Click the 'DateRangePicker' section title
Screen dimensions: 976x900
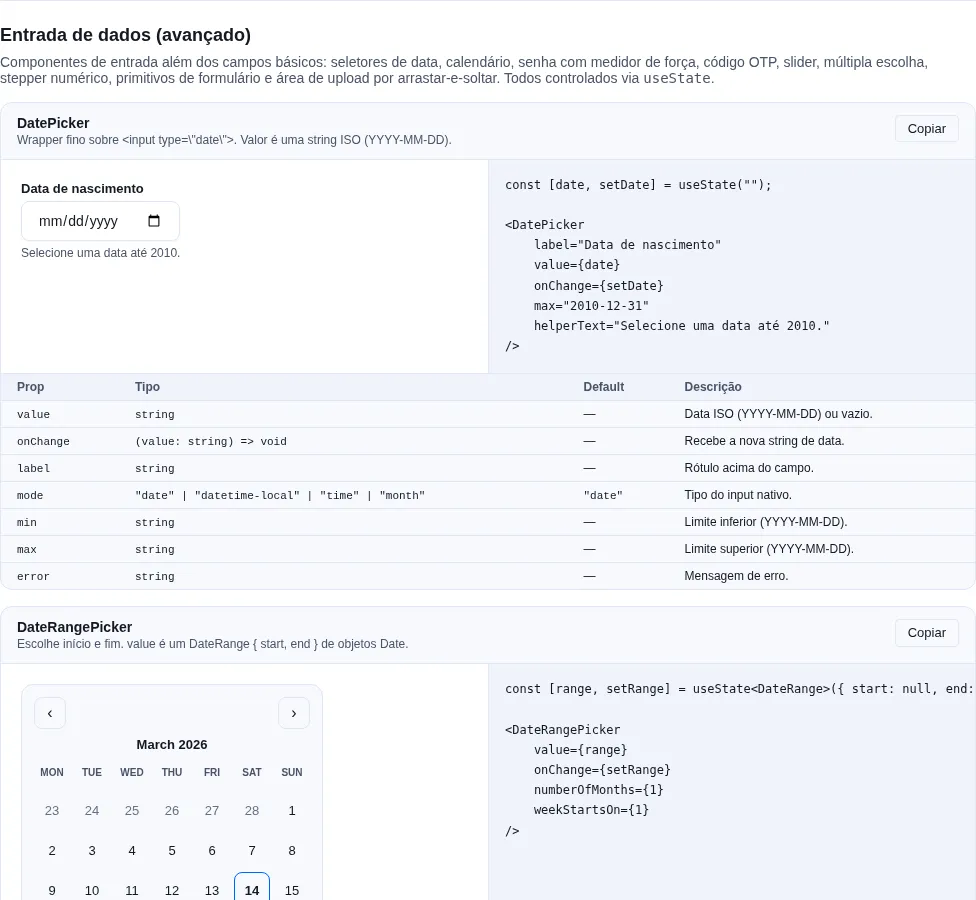coord(75,627)
